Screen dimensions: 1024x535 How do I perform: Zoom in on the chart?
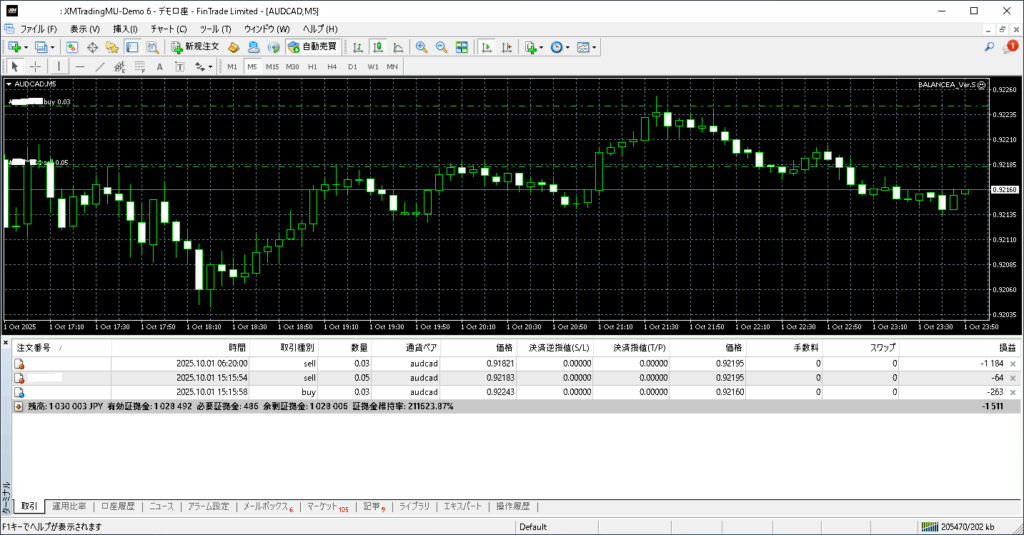coord(421,47)
